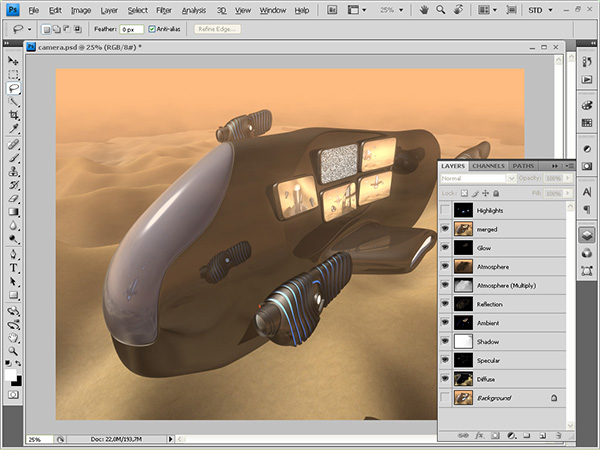Select the Eraser tool
Screen dimensions: 600x450
click(x=14, y=198)
